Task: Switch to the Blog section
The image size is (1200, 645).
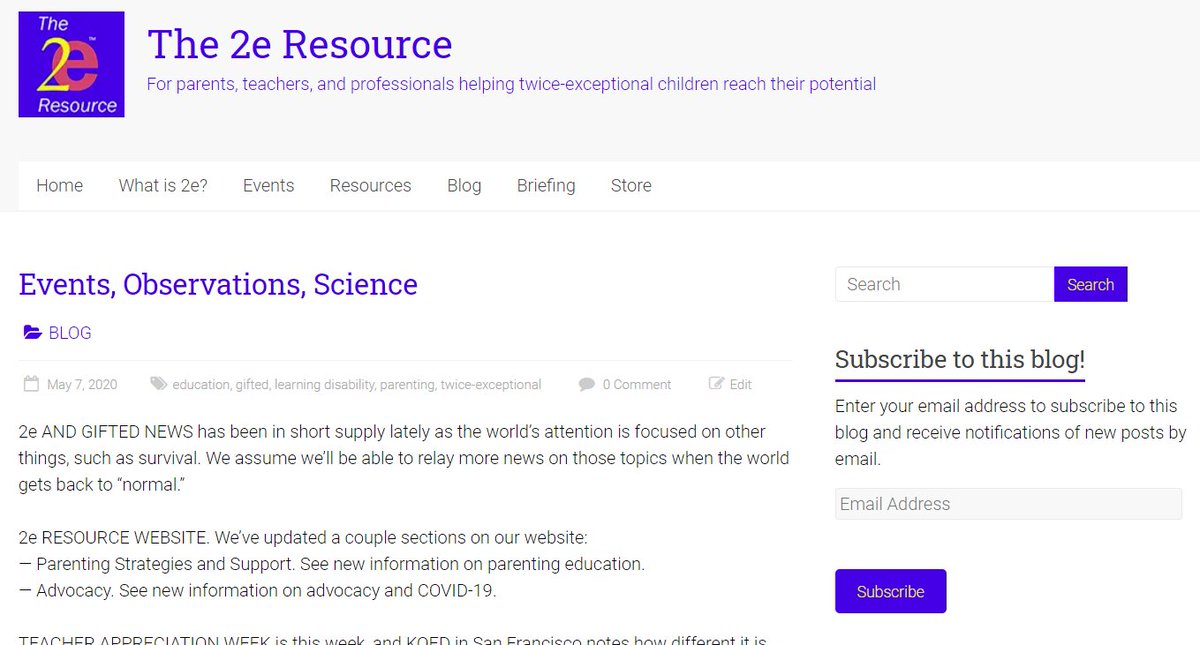Action: [464, 185]
